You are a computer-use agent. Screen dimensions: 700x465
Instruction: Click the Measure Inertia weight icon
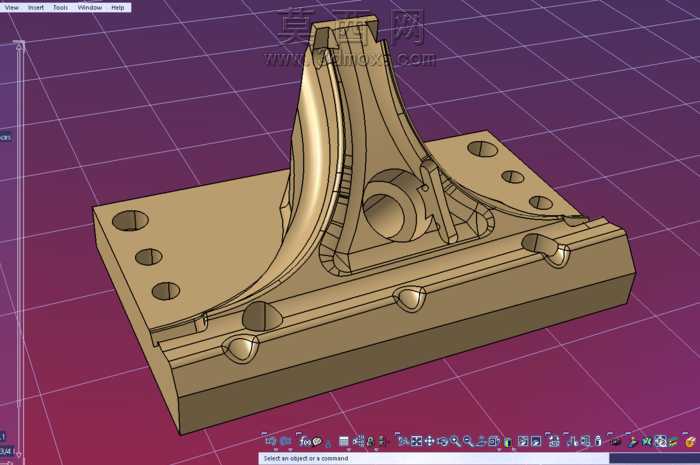[599, 442]
